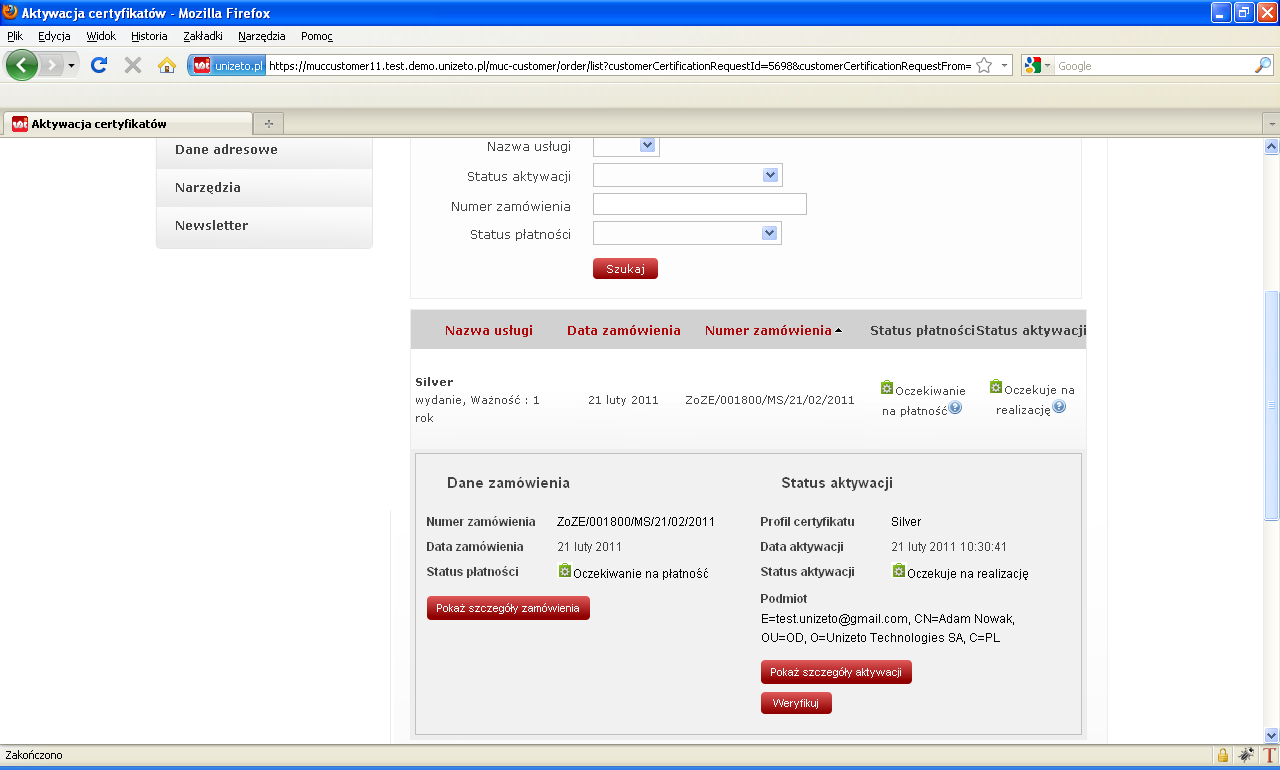Sort by Nazwa usługi column header
1280x770 pixels.
click(489, 330)
